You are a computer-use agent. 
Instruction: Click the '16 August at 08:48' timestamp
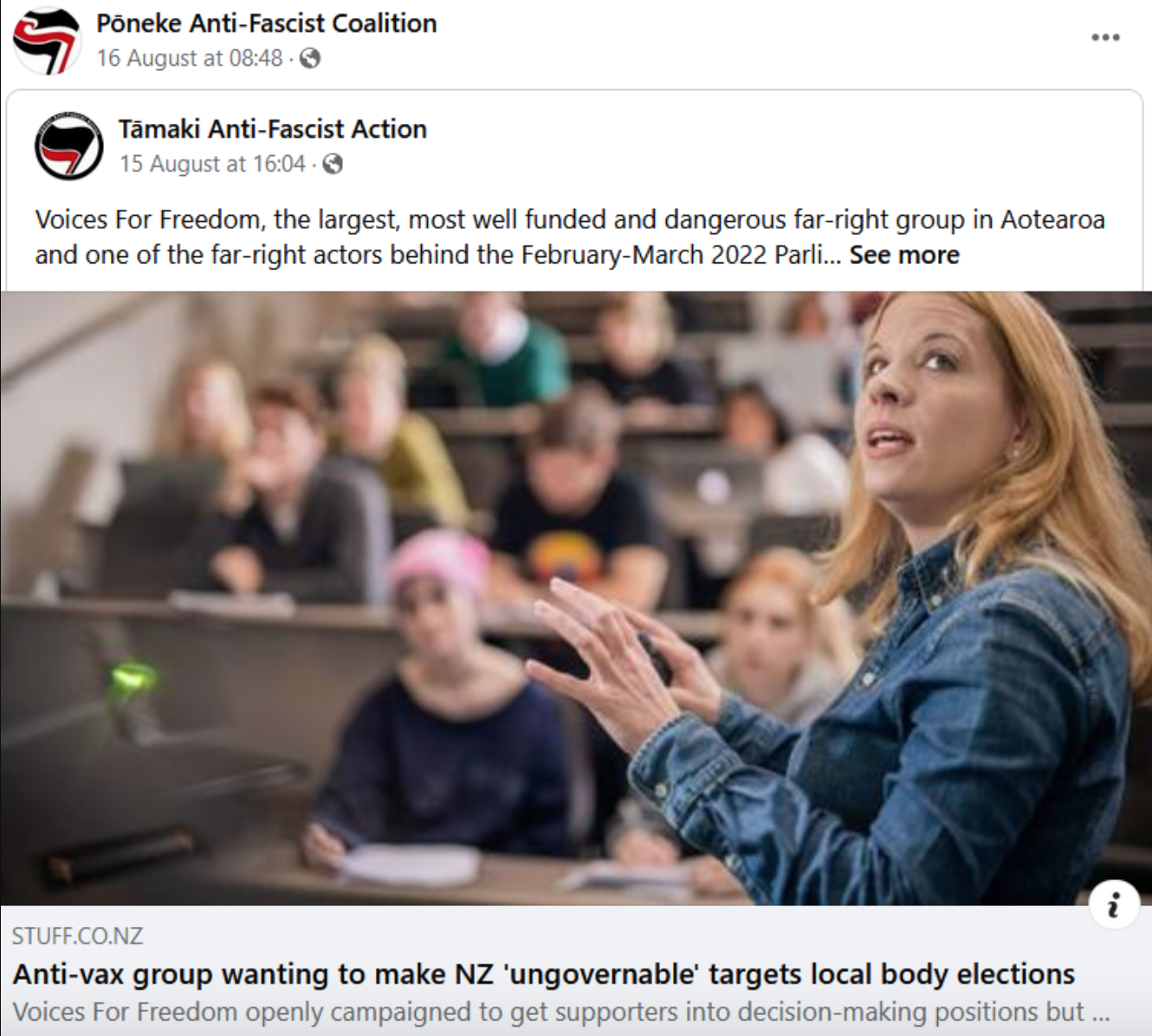(190, 58)
